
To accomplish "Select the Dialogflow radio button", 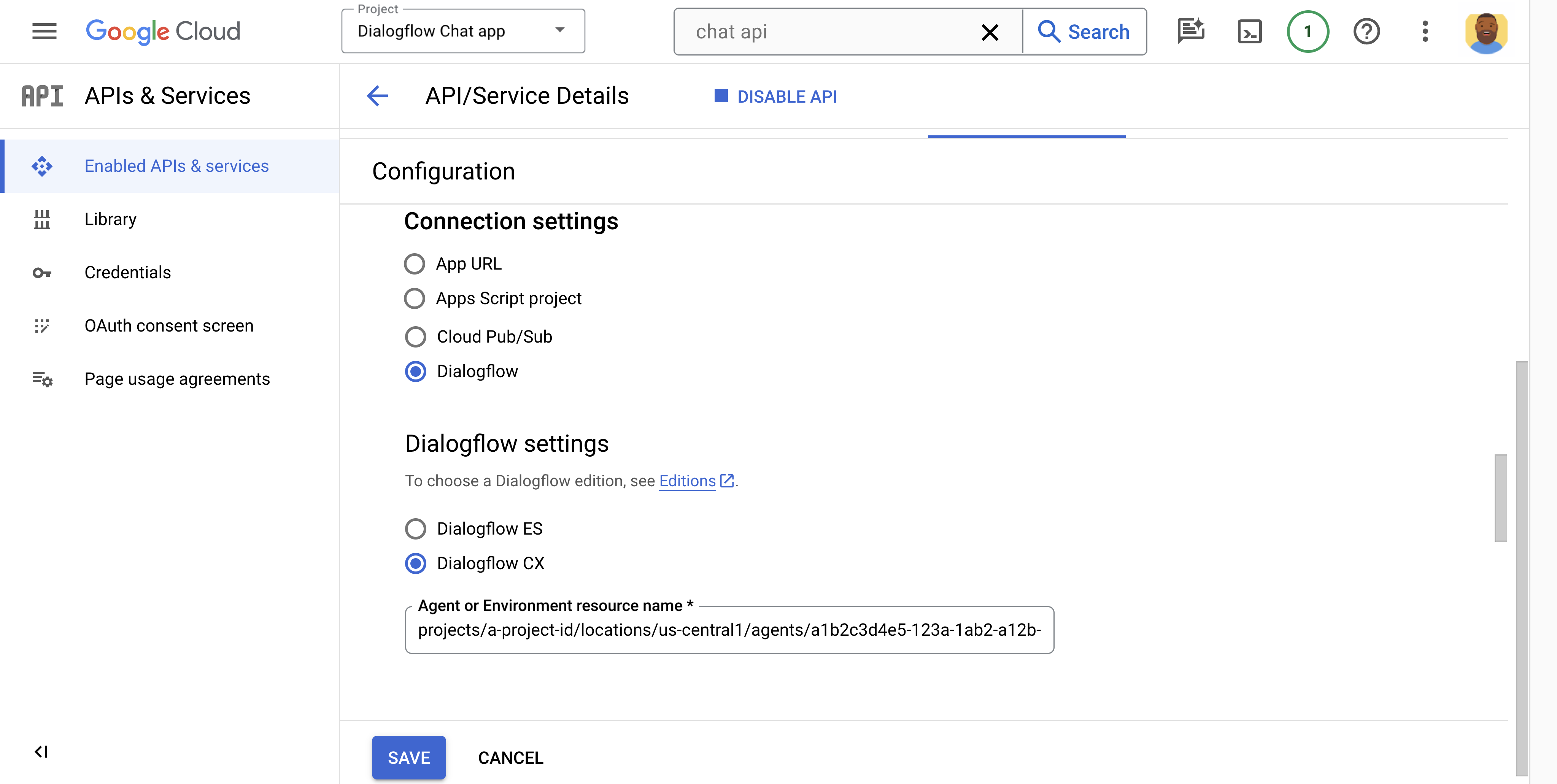I will pyautogui.click(x=415, y=371).
